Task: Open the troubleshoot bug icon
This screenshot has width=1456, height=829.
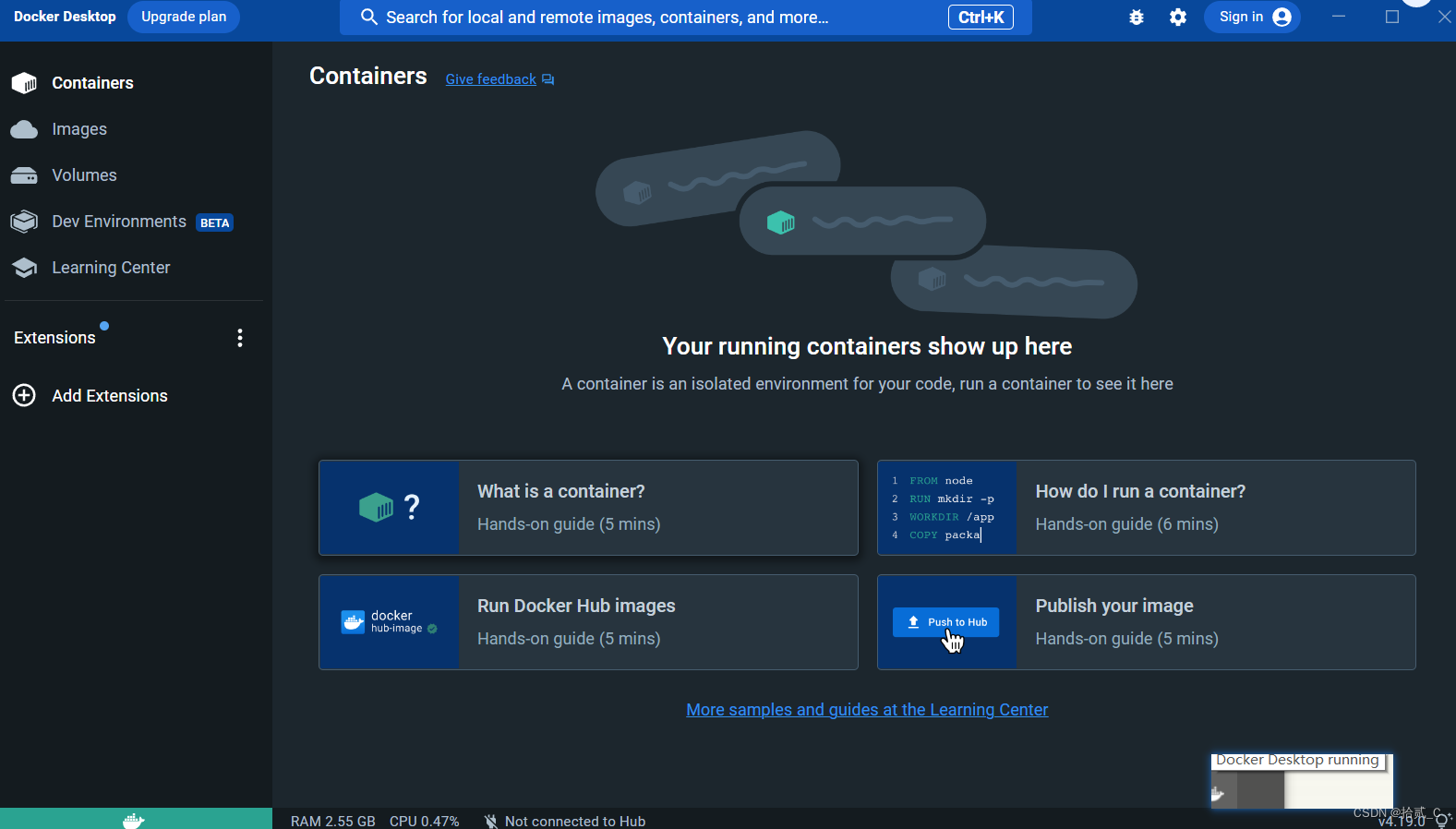Action: click(1137, 17)
